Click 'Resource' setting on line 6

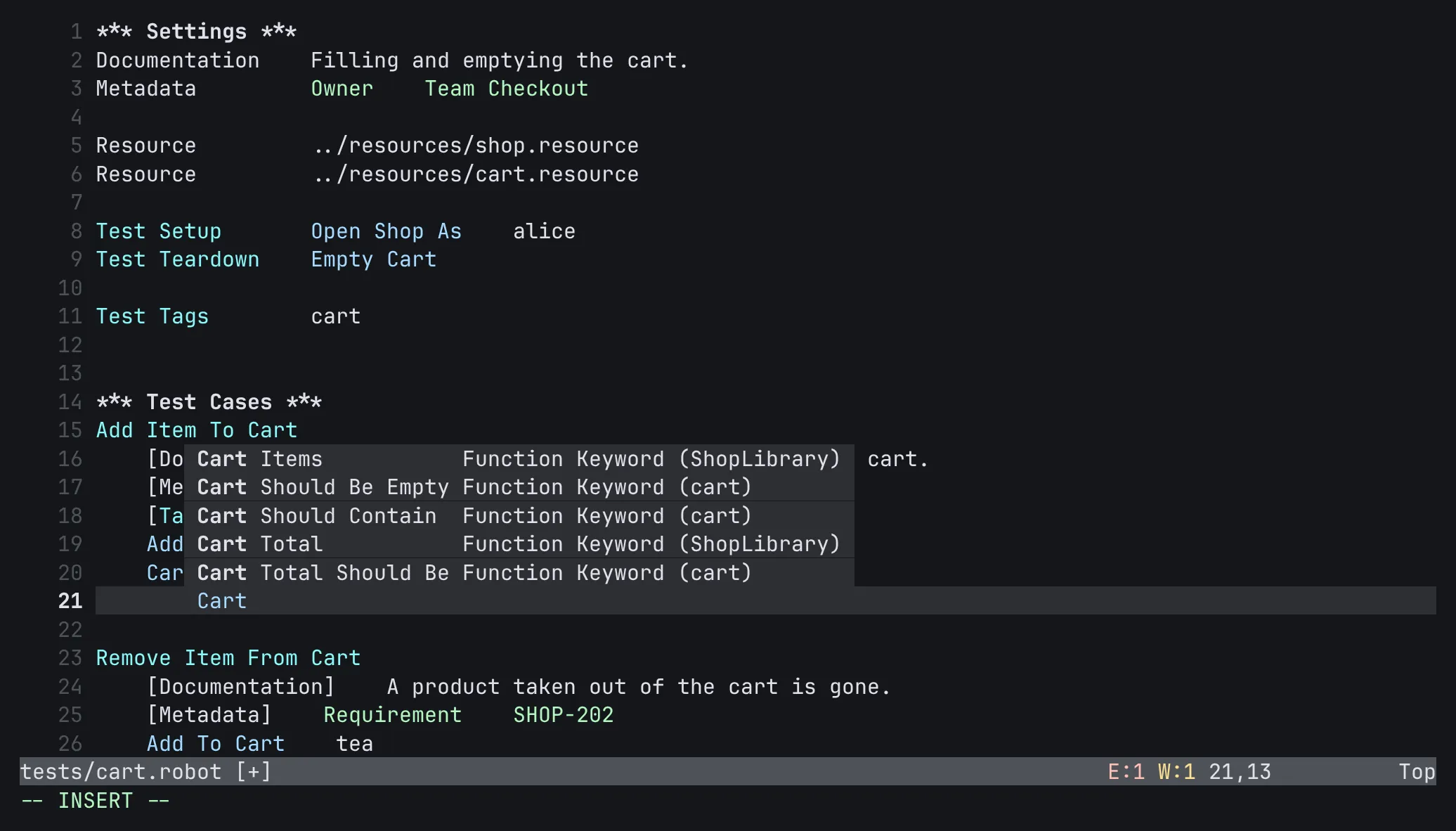click(146, 174)
